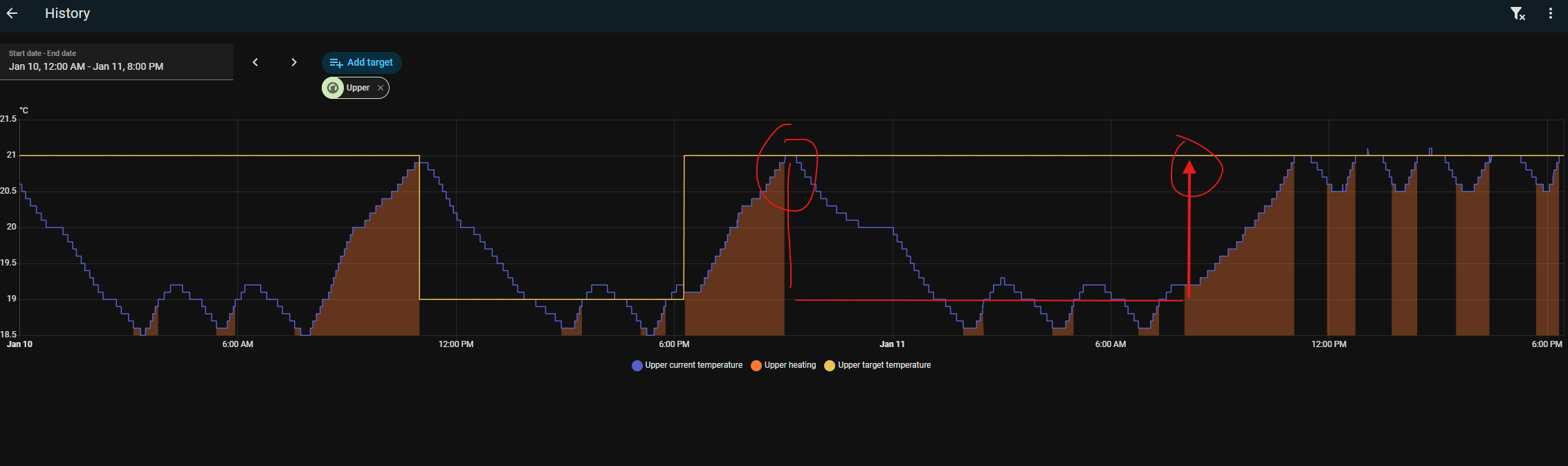
Task: Clear history filters via funnel icon
Action: tap(1517, 13)
